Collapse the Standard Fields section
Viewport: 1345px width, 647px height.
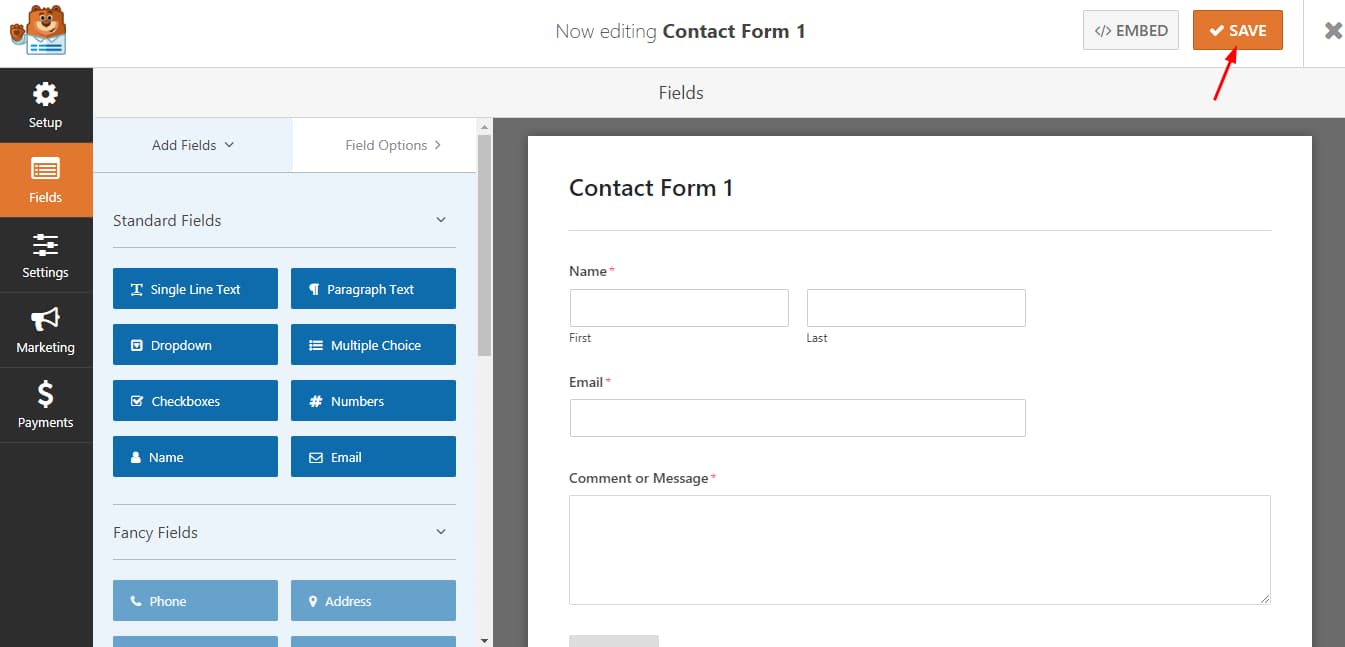440,220
